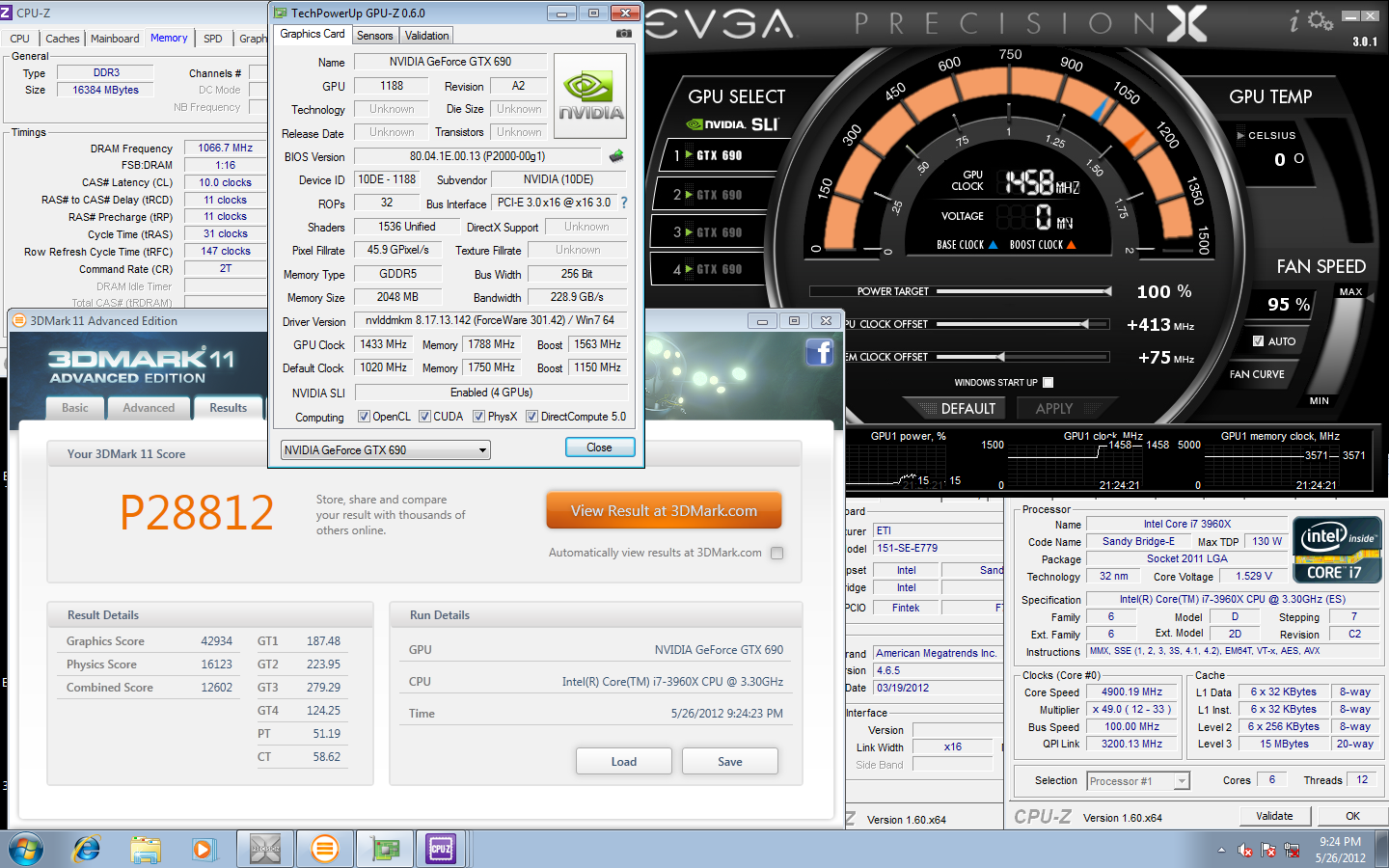Click the Mem Clock Offset slider
Image resolution: width=1389 pixels, height=868 pixels.
[x=1023, y=357]
